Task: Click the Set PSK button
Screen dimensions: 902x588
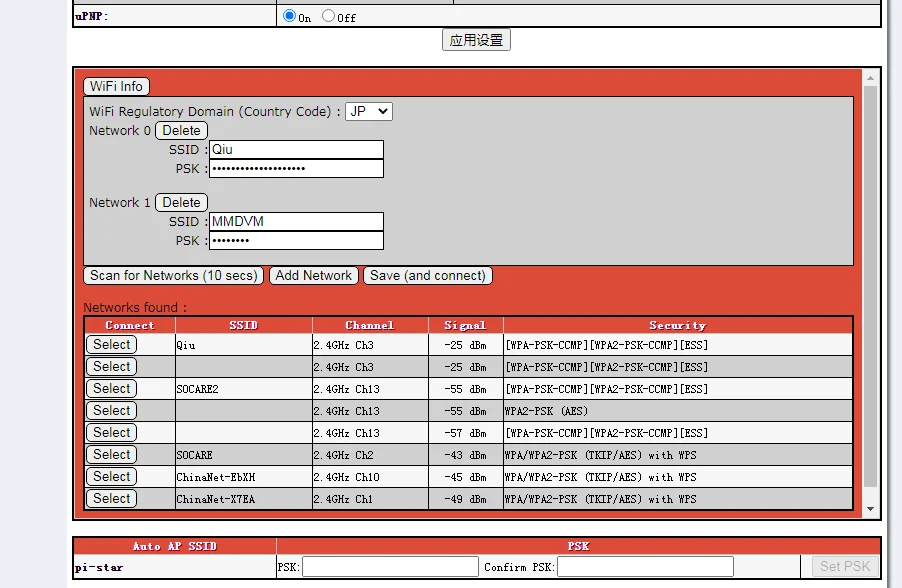Action: click(x=845, y=567)
